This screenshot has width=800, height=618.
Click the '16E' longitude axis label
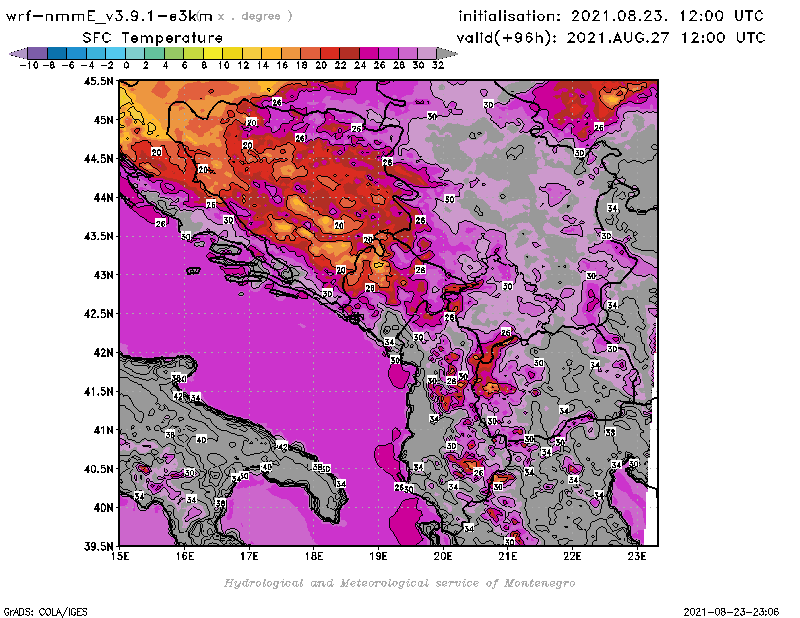point(185,556)
